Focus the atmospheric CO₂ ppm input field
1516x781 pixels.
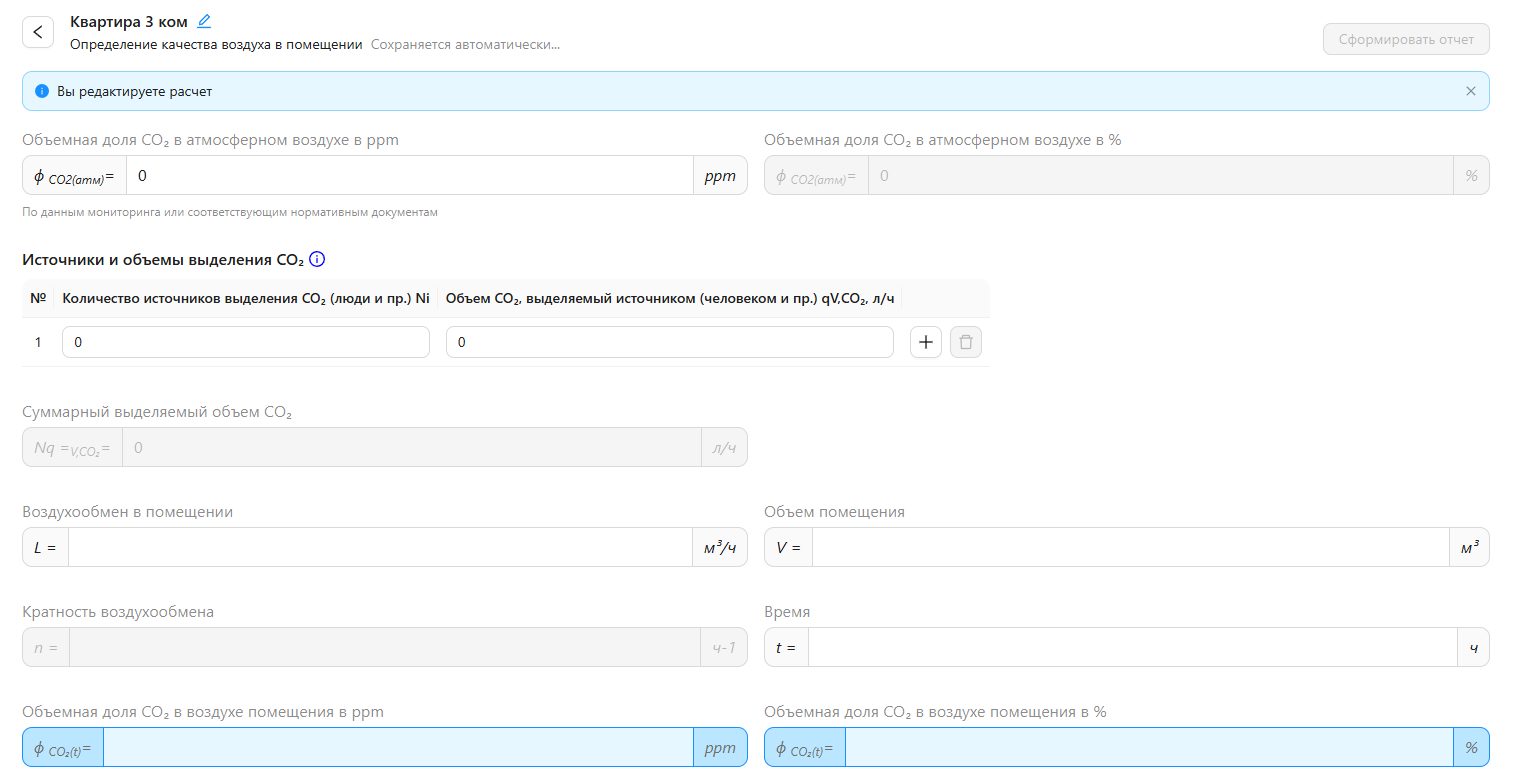pos(409,176)
